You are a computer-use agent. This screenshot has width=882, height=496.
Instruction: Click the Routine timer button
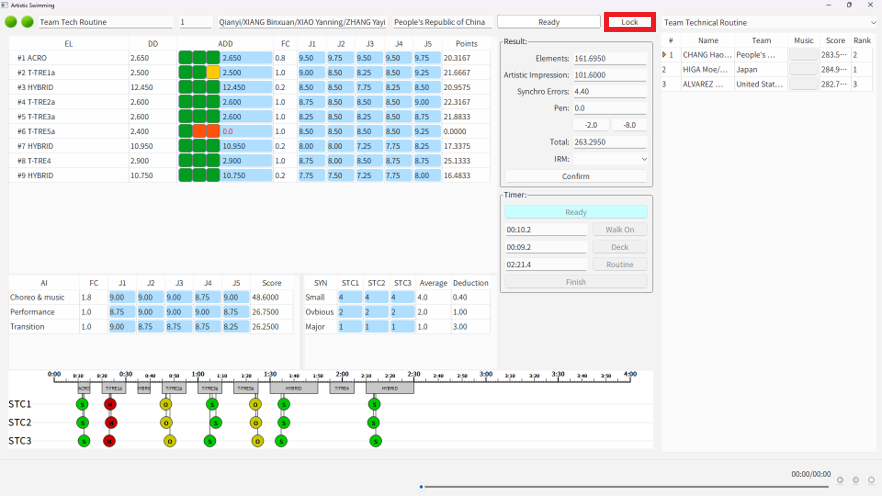[x=619, y=264]
